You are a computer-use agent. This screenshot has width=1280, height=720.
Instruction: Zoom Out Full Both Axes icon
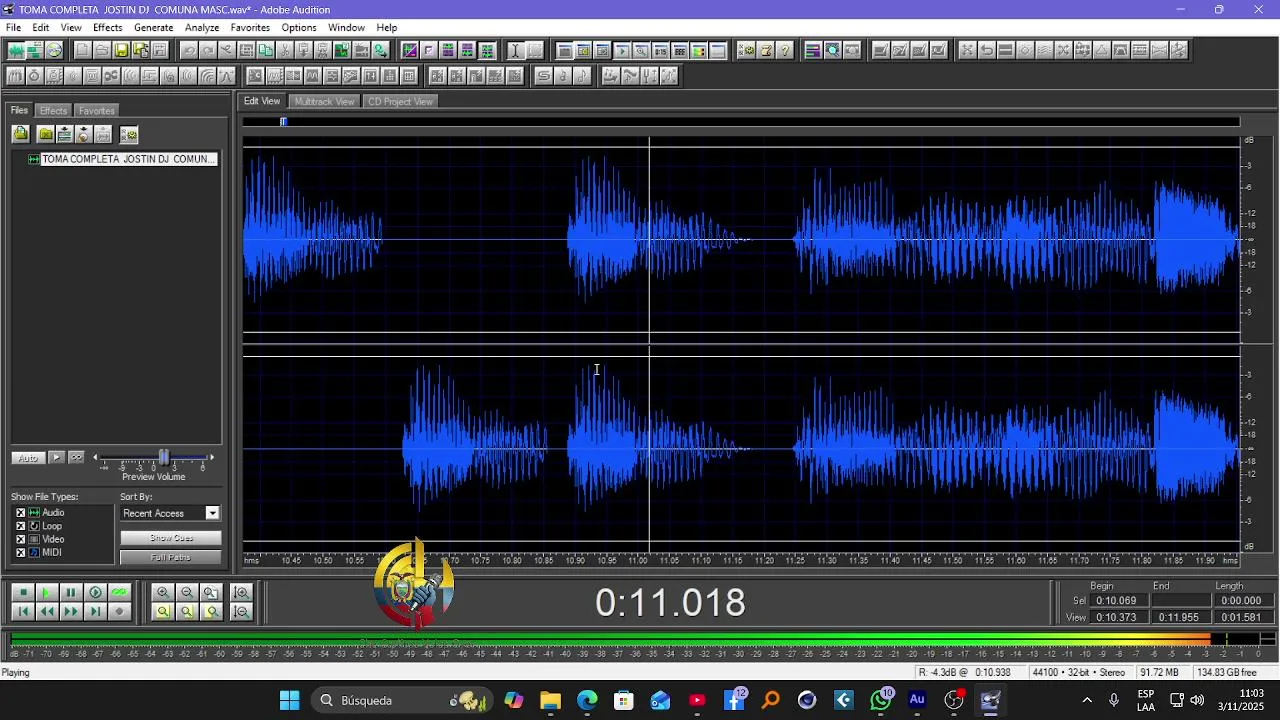point(211,592)
